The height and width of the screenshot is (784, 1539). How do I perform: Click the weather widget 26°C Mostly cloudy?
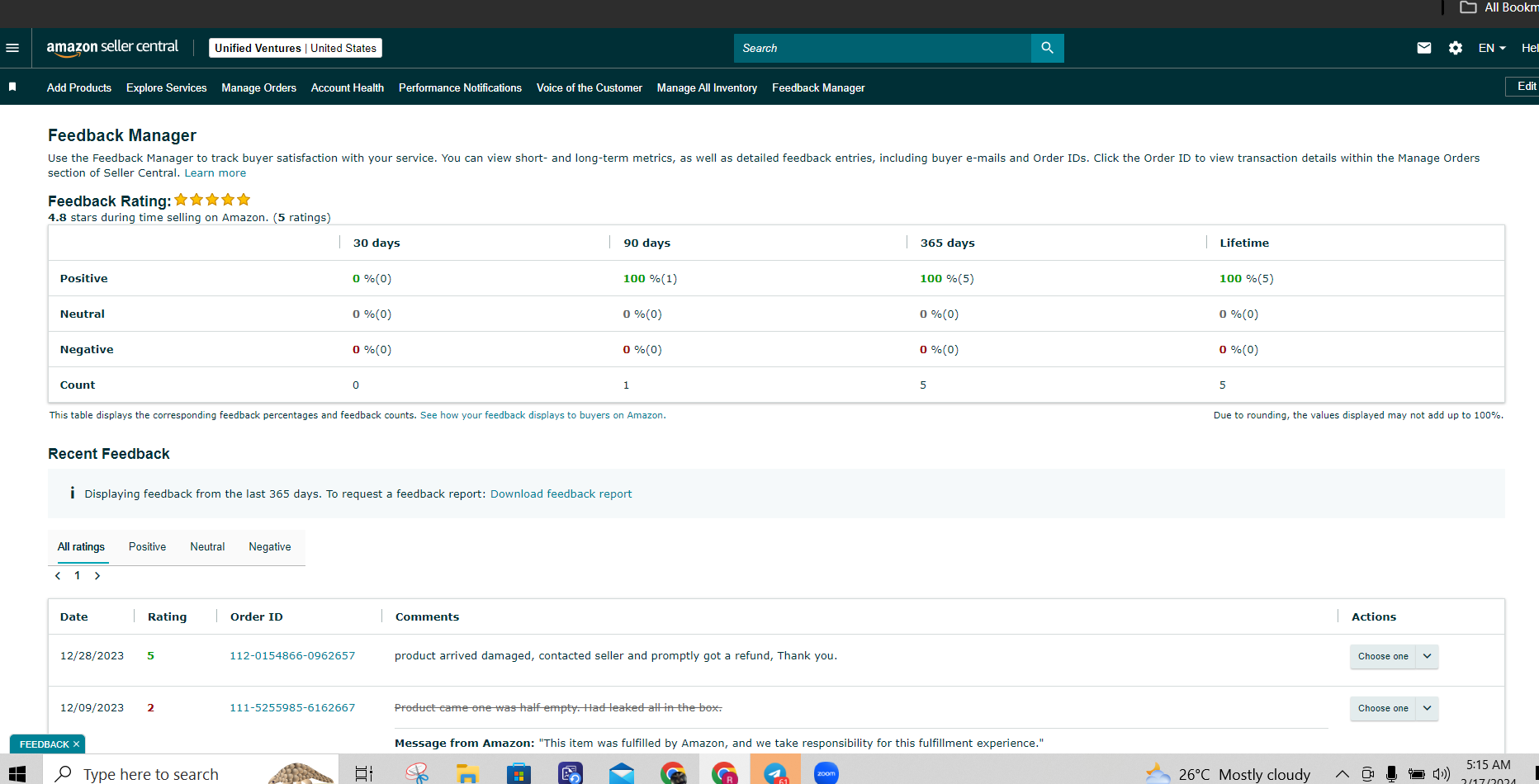[1229, 774]
